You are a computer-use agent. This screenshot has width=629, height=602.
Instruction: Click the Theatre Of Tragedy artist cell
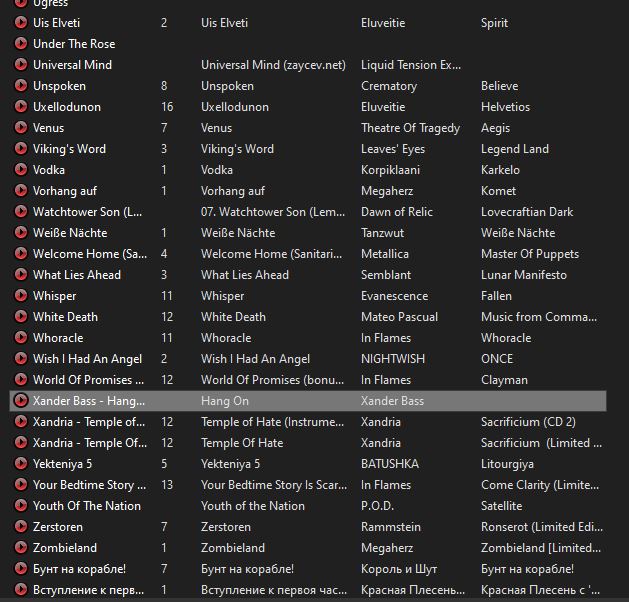coord(410,128)
